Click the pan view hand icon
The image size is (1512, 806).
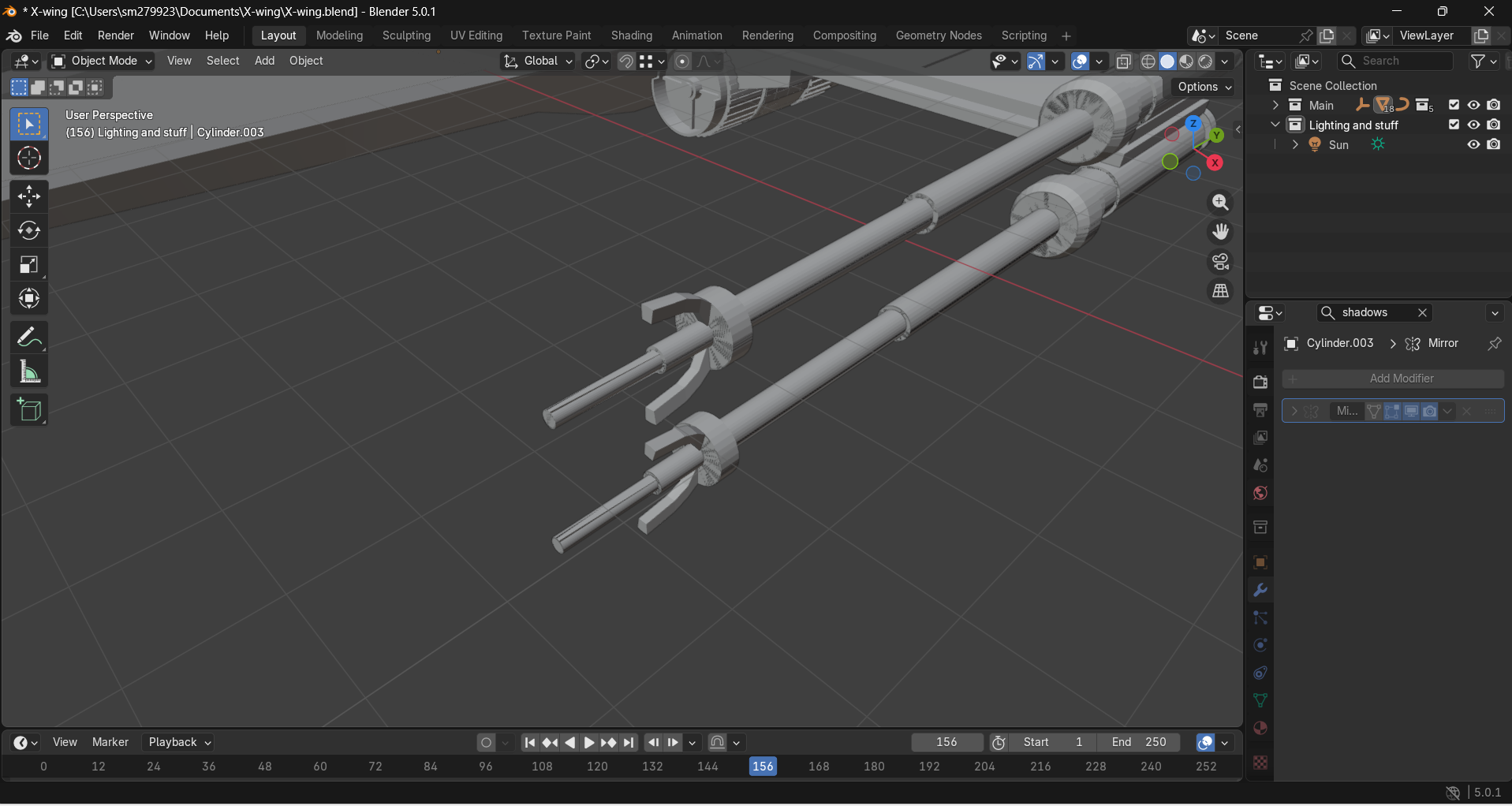click(x=1220, y=232)
